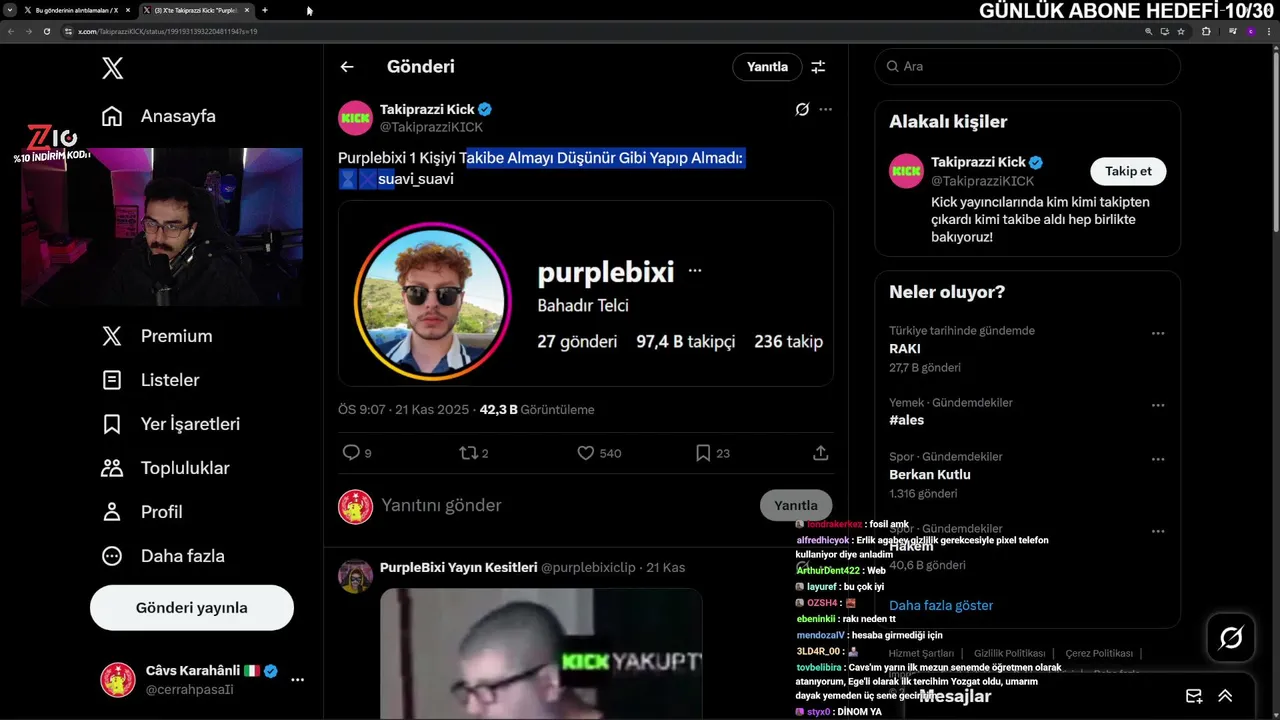
Task: Click the site info icon in the address bar
Action: pos(69,31)
